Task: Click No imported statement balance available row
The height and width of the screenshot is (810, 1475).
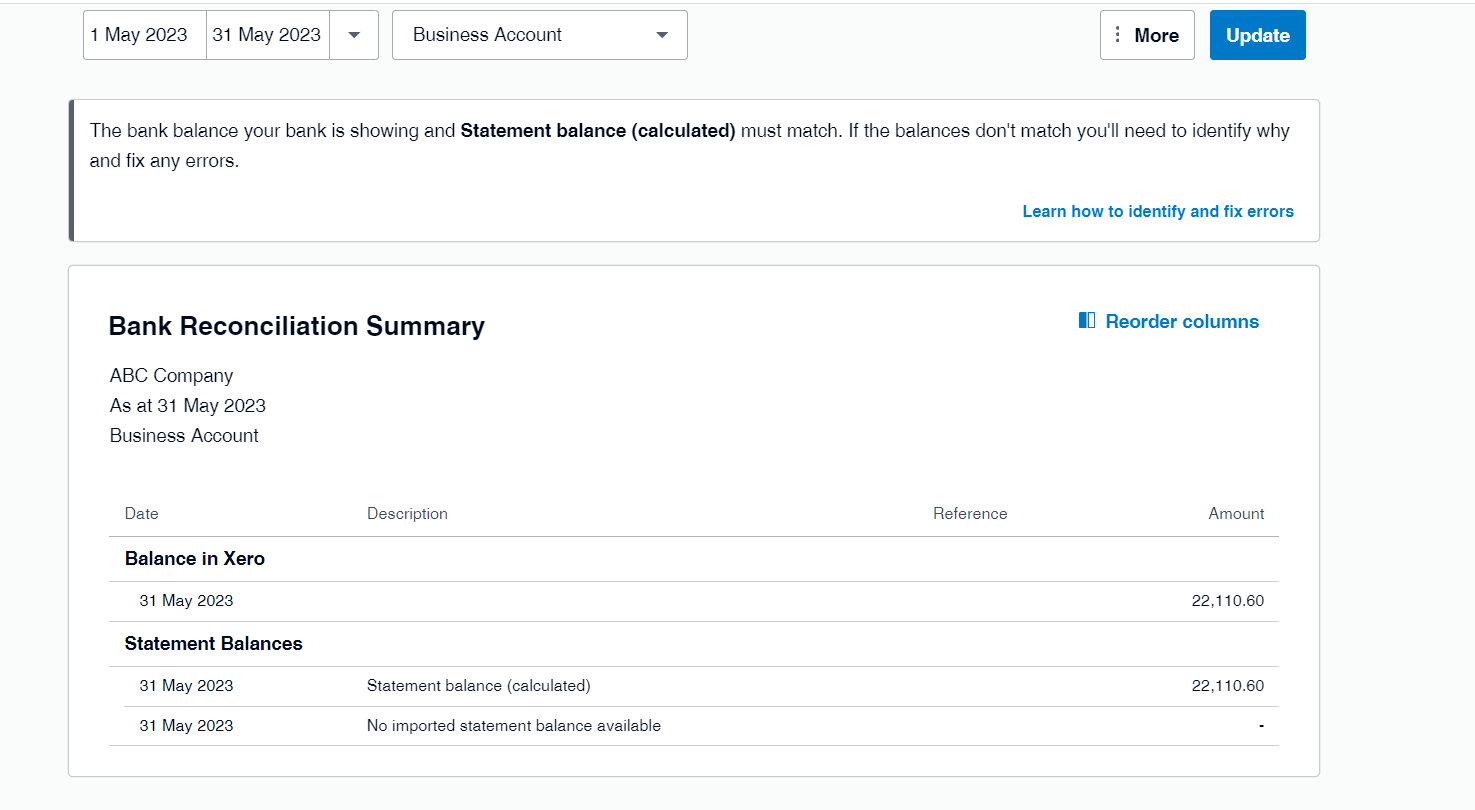Action: point(514,726)
